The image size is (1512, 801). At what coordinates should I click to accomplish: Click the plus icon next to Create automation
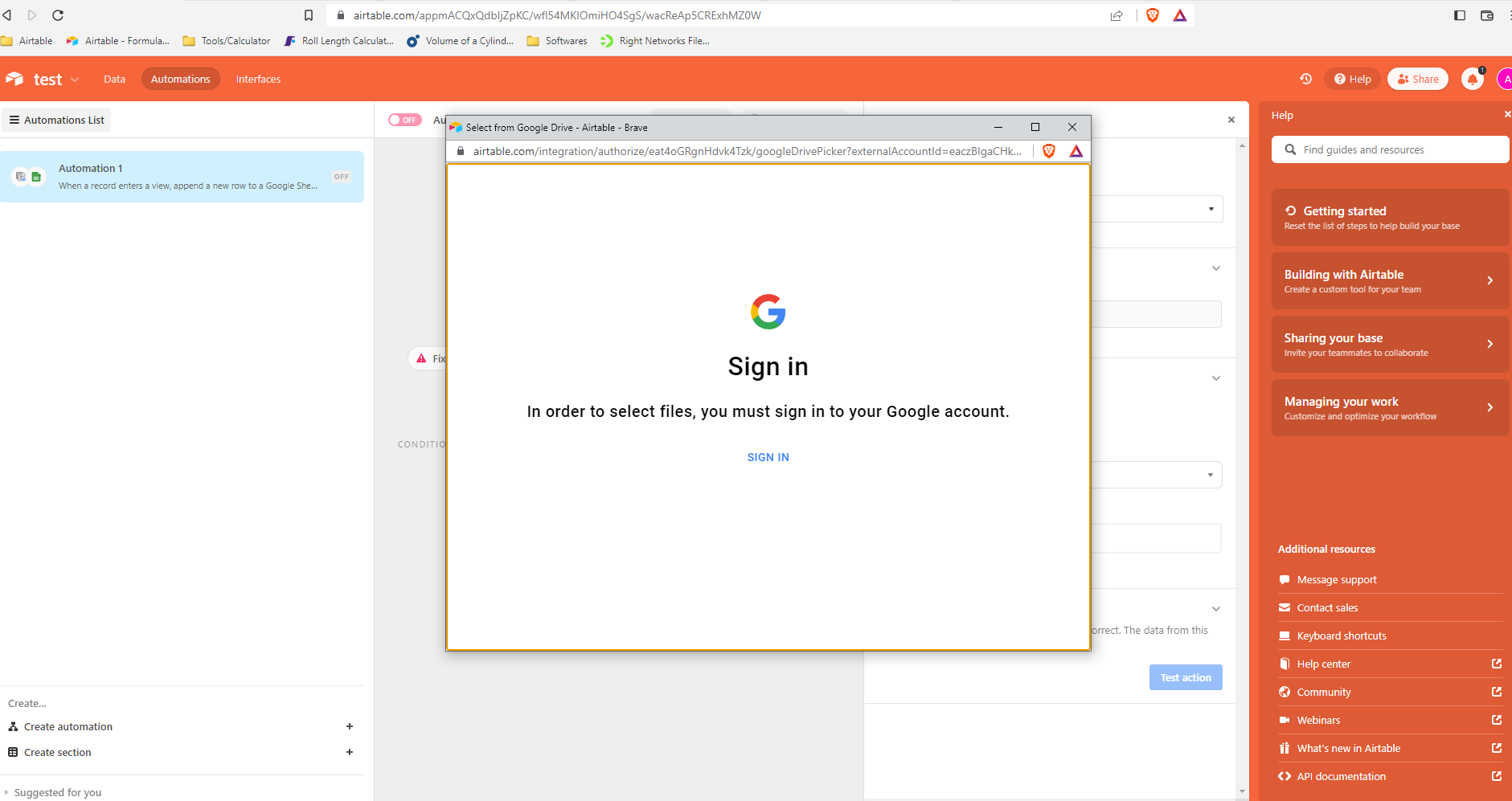coord(350,726)
